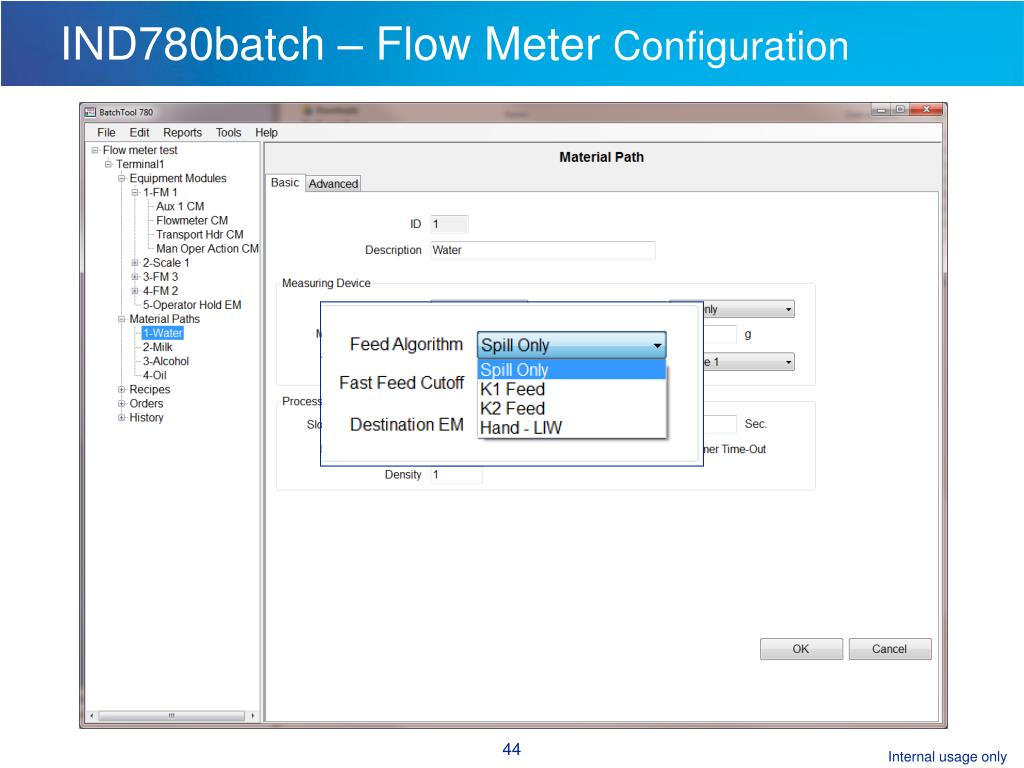Switch to the Basic tab
The width and height of the screenshot is (1024, 768).
point(285,183)
